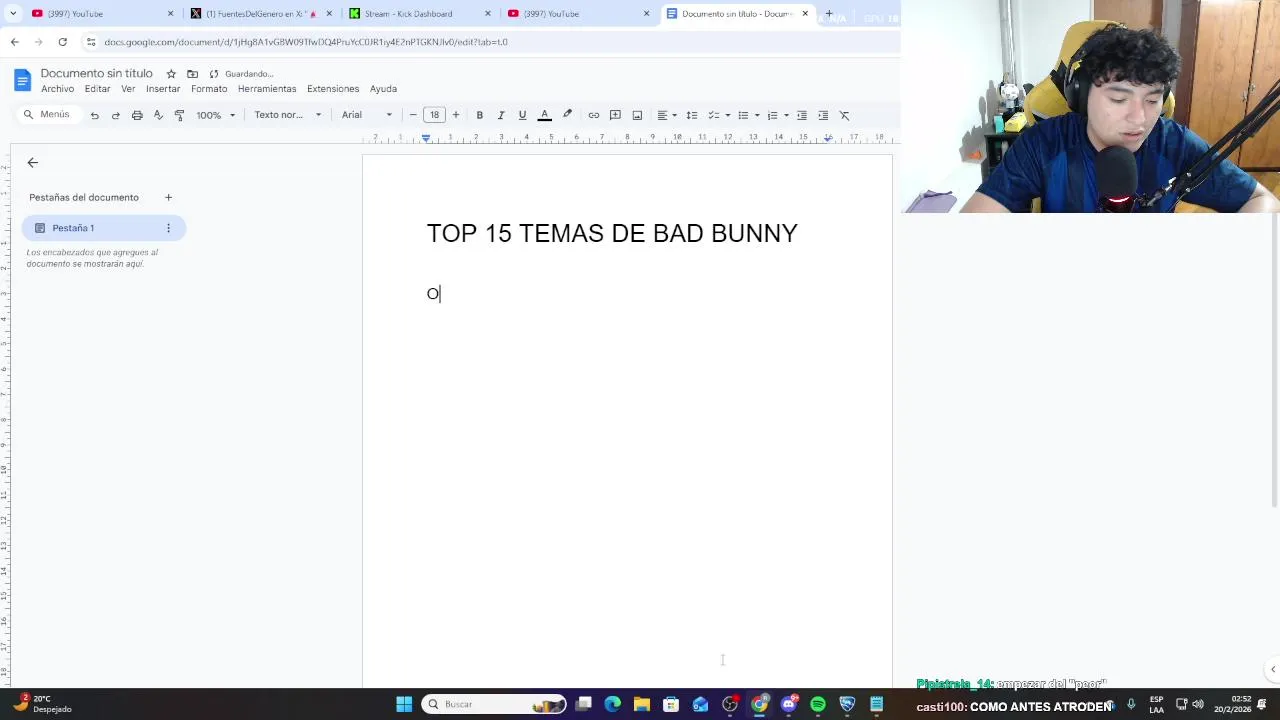Close the 'Documento sin título' browser tab
Image resolution: width=1280 pixels, height=720 pixels.
805,14
